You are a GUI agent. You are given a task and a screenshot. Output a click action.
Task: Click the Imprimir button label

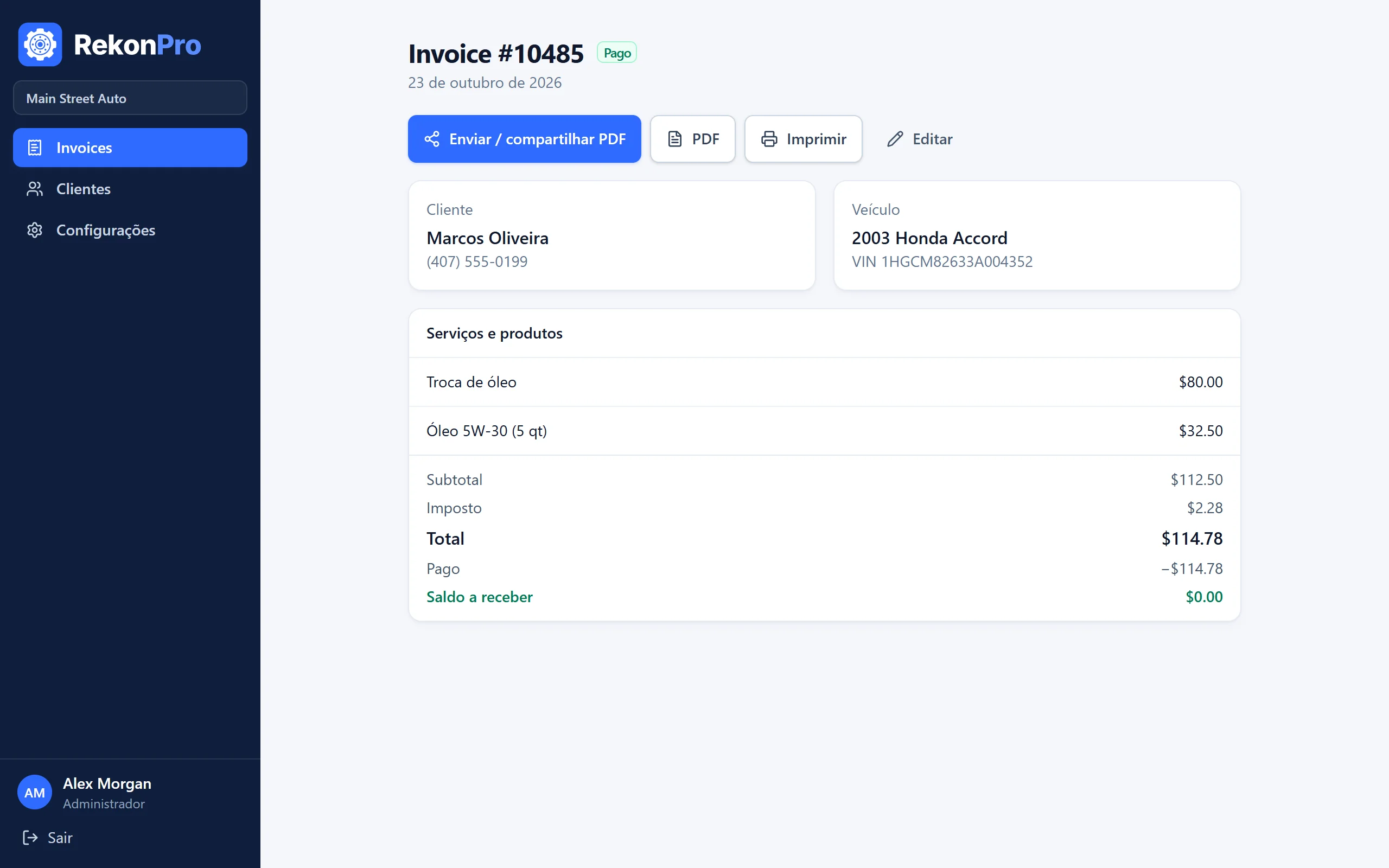[816, 139]
